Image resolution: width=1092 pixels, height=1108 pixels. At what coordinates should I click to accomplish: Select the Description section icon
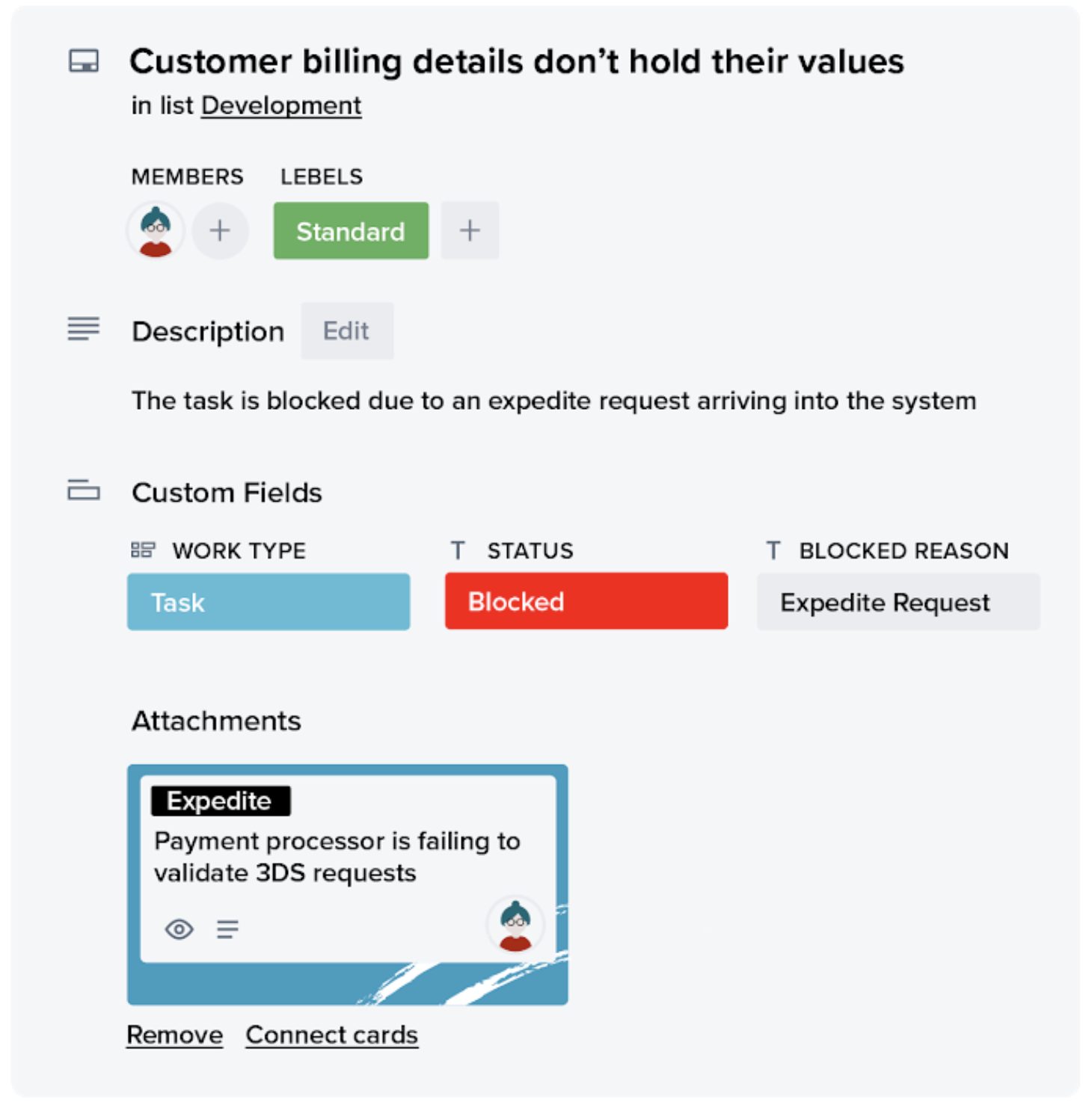pyautogui.click(x=83, y=330)
